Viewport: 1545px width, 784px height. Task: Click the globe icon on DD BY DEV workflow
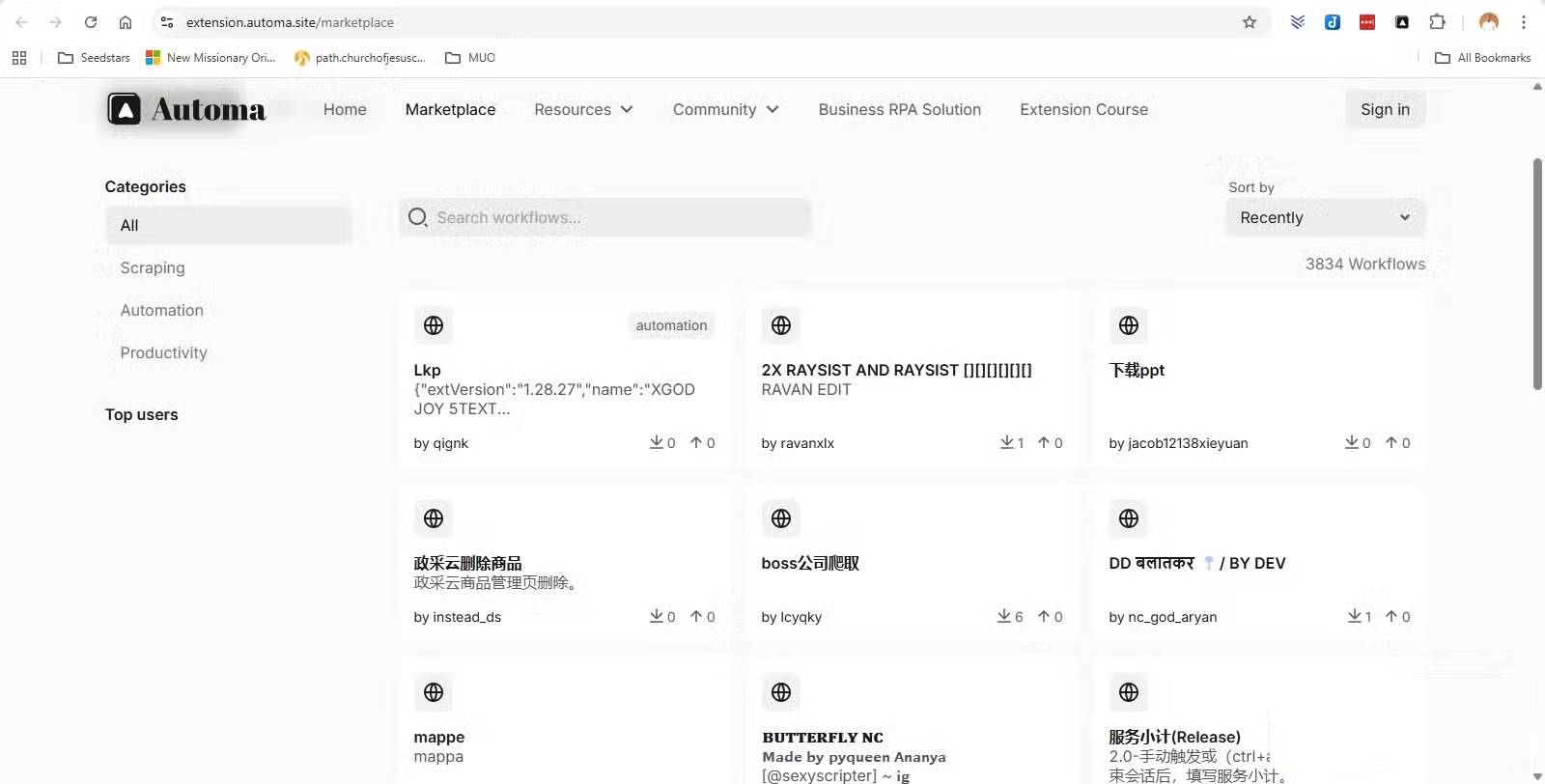click(1129, 518)
